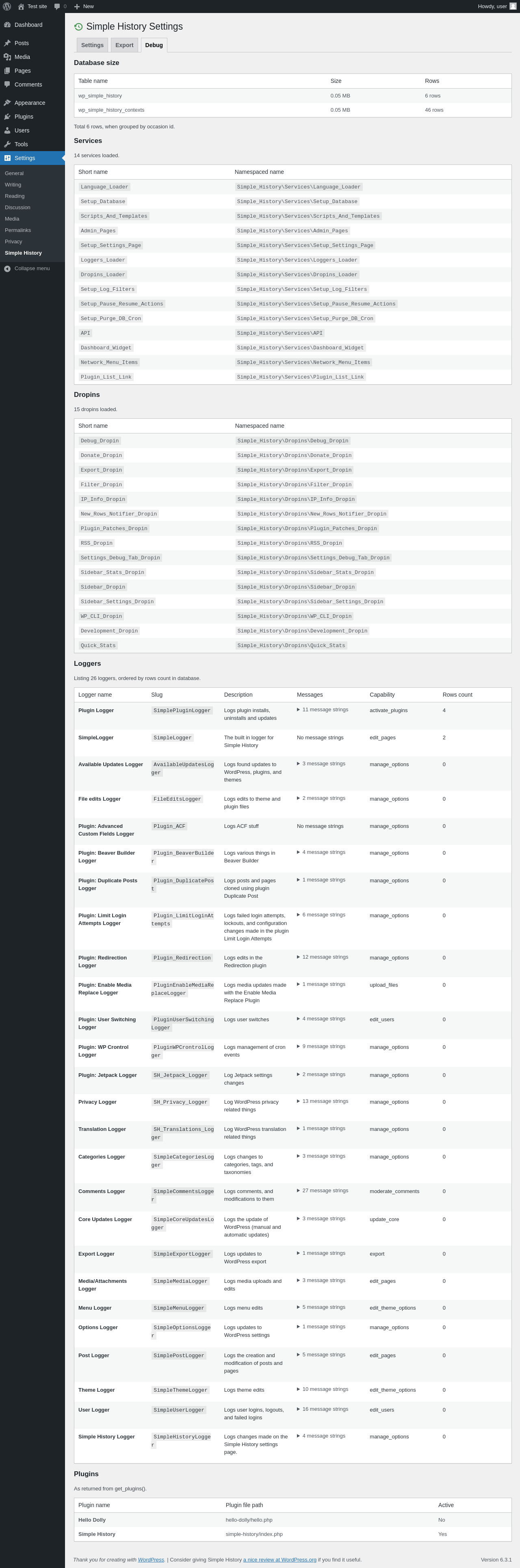Switch to the Export tab
Screen dimensions: 520x1568
coord(124,45)
